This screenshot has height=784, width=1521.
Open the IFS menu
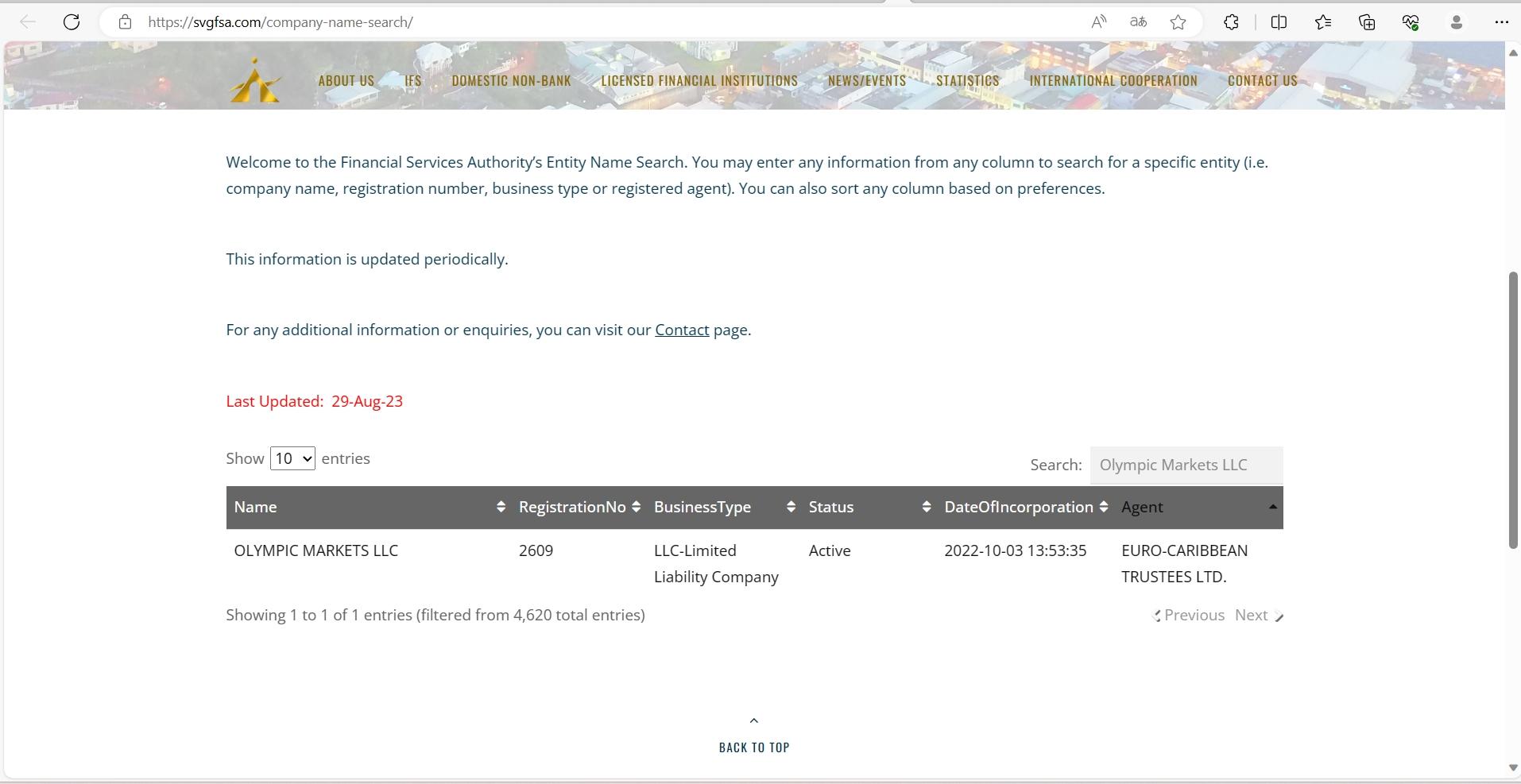click(413, 80)
